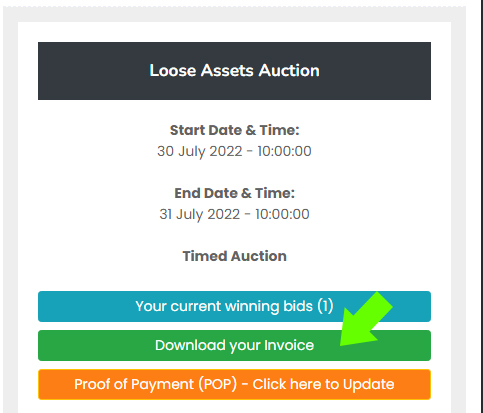Click the 30 July 2022 start date
483x413 pixels.
(x=200, y=151)
